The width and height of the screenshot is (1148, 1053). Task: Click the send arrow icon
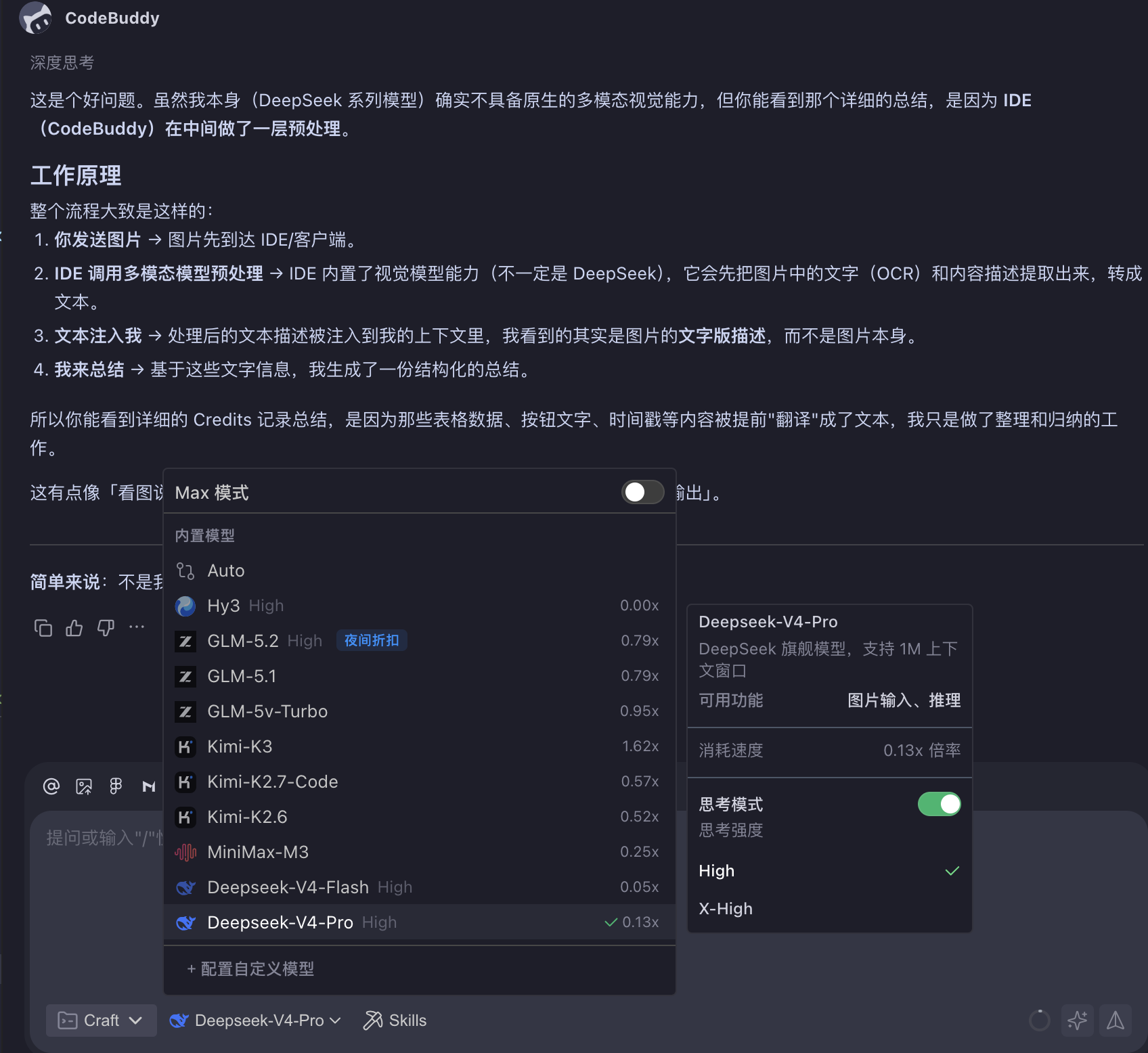point(1116,1020)
